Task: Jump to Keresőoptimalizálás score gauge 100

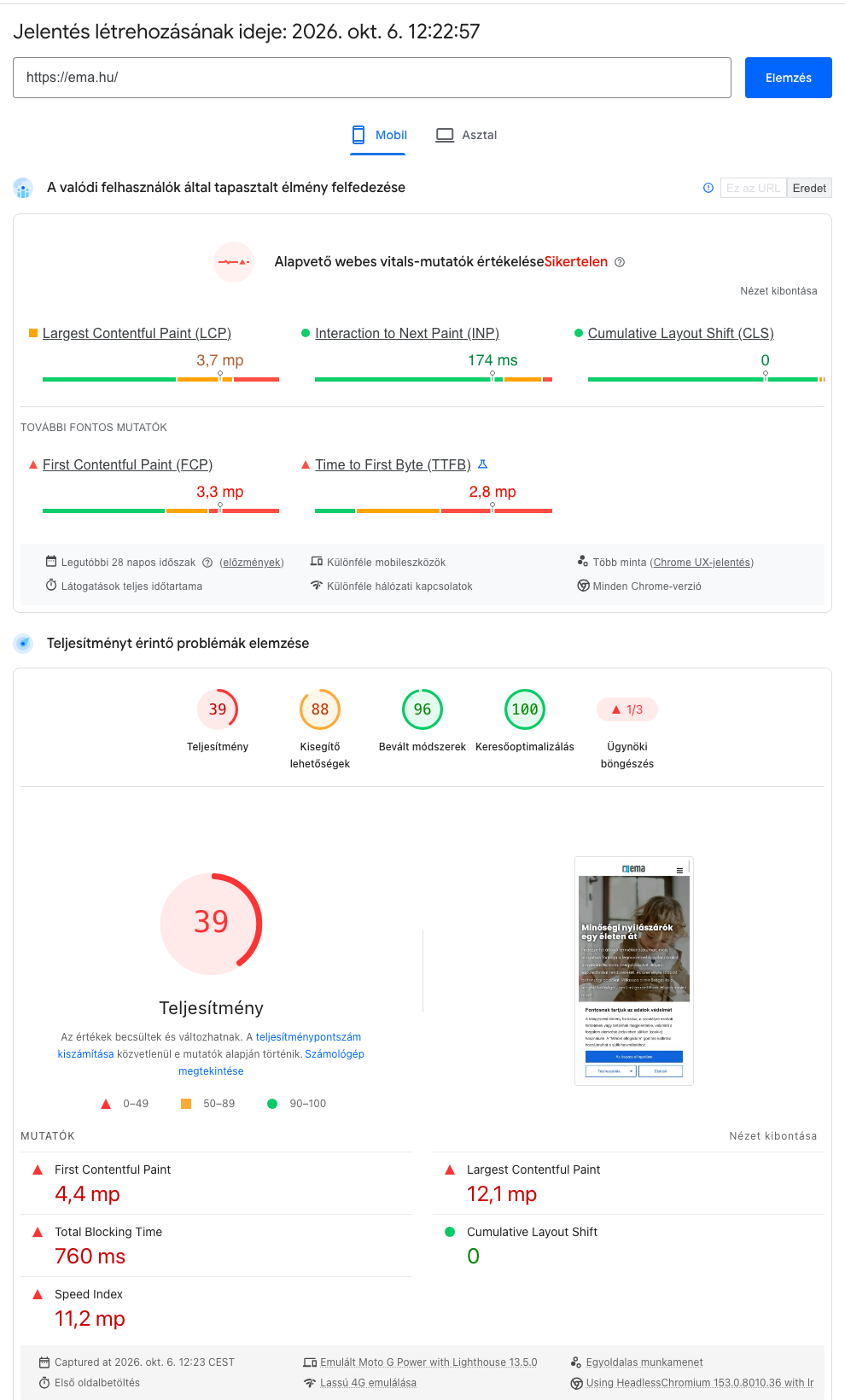Action: coord(525,709)
